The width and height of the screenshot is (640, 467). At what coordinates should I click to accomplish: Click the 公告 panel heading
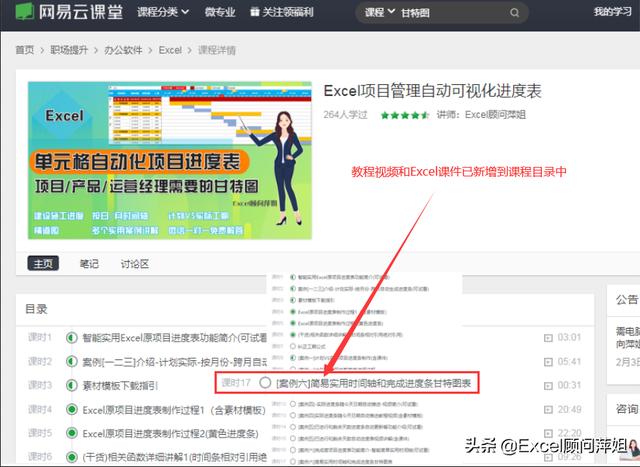point(627,299)
